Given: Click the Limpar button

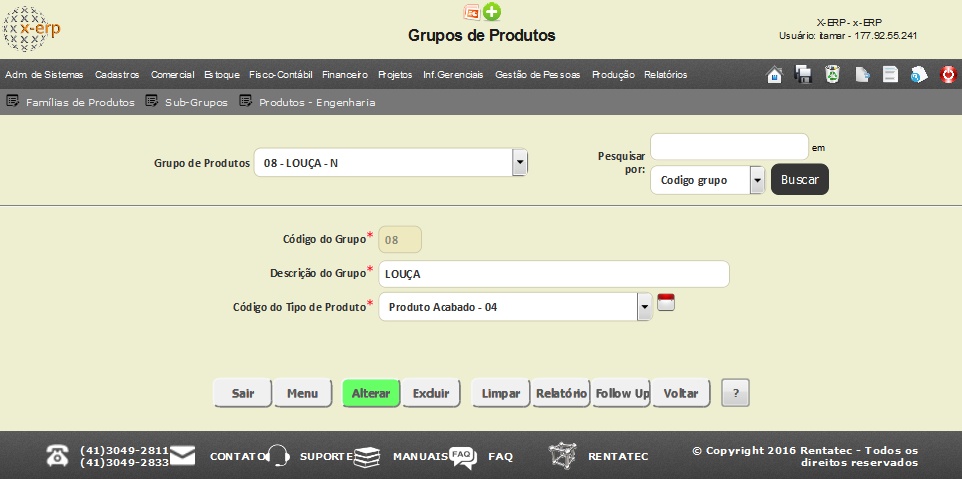Looking at the screenshot, I should pos(501,393).
